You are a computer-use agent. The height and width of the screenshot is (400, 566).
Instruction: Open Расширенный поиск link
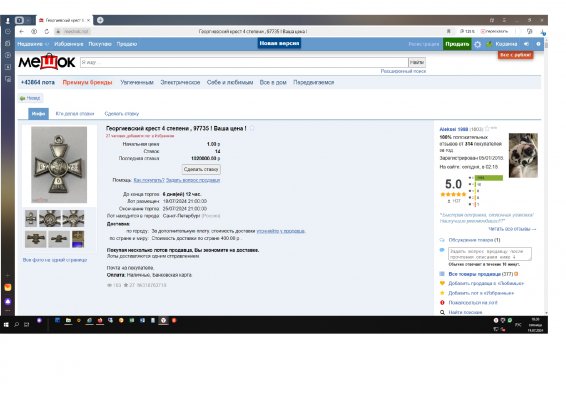click(403, 71)
